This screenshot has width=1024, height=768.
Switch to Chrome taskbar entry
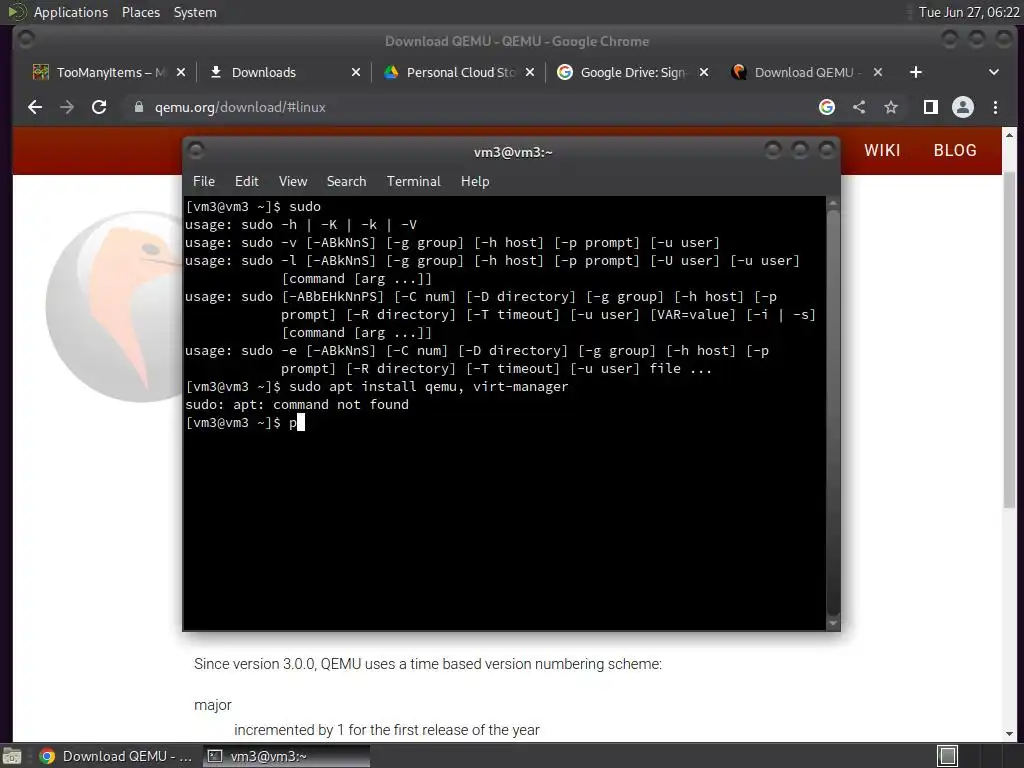116,756
